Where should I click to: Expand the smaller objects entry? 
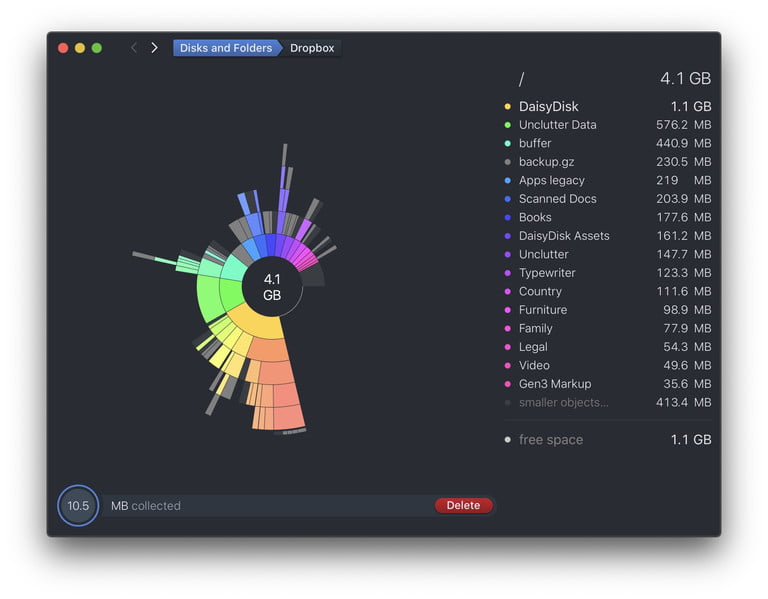coord(563,403)
